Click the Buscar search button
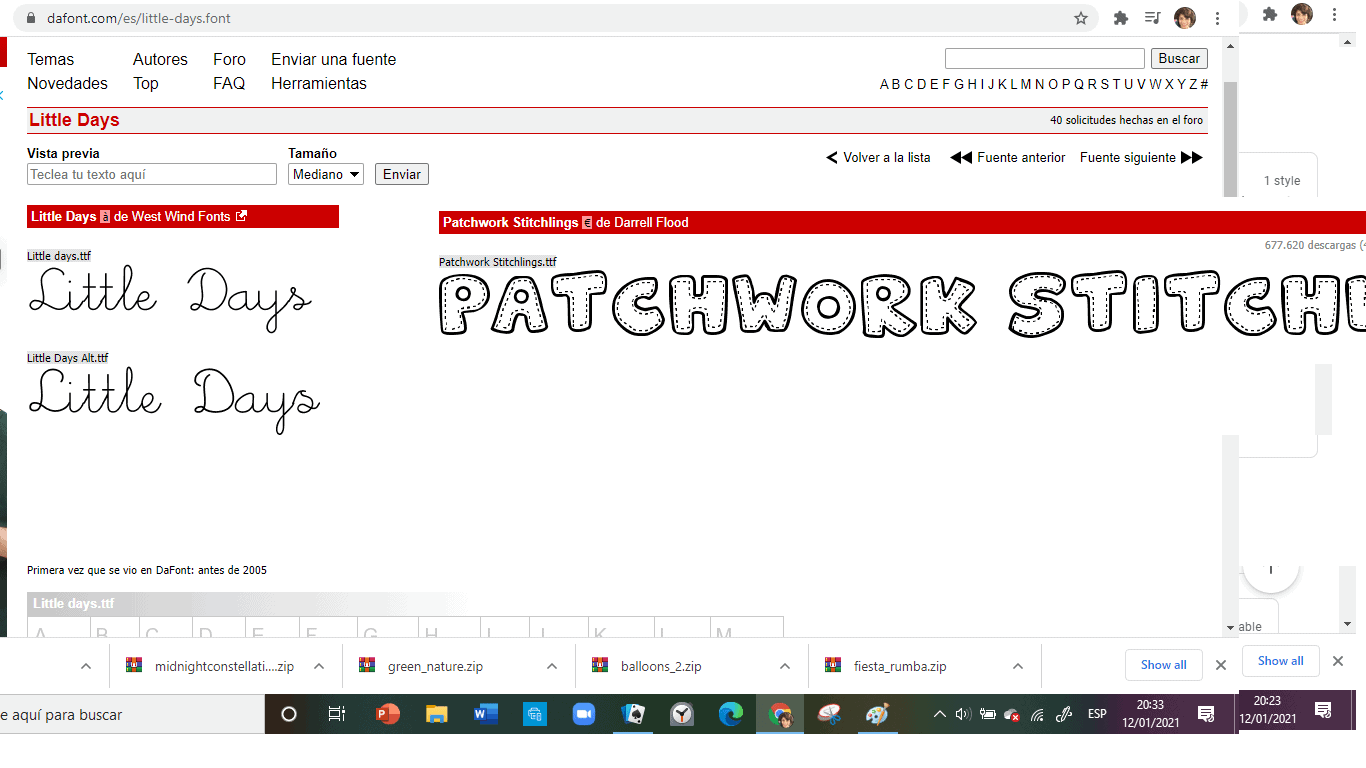 click(1179, 58)
